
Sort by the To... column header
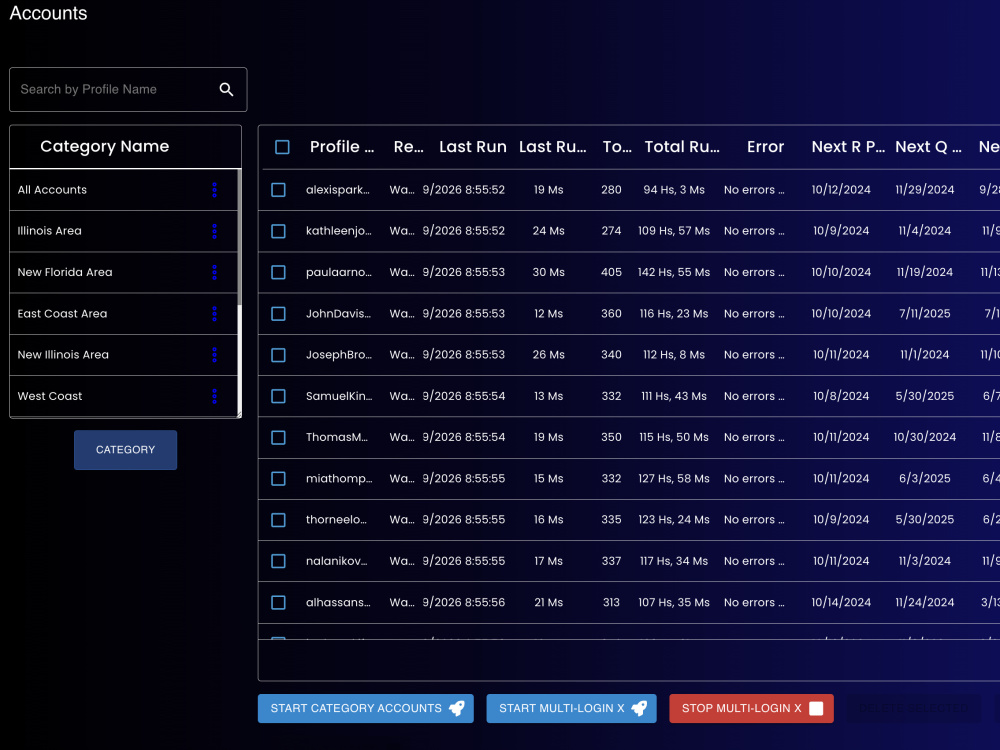pos(617,147)
